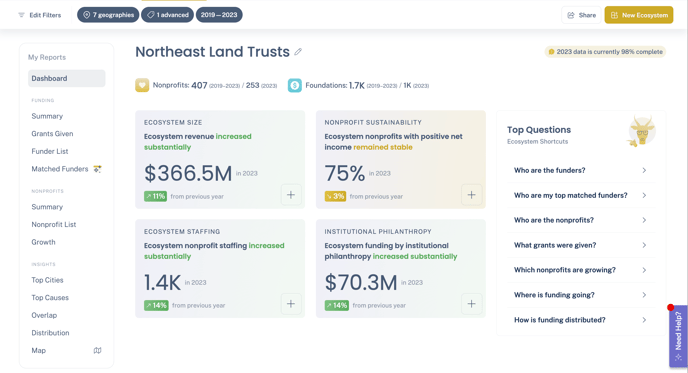Click the New Ecosystem button
The width and height of the screenshot is (688, 373).
pyautogui.click(x=639, y=15)
